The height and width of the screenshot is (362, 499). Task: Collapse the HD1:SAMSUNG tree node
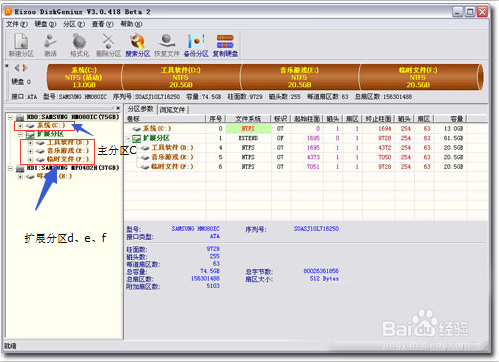click(11, 168)
